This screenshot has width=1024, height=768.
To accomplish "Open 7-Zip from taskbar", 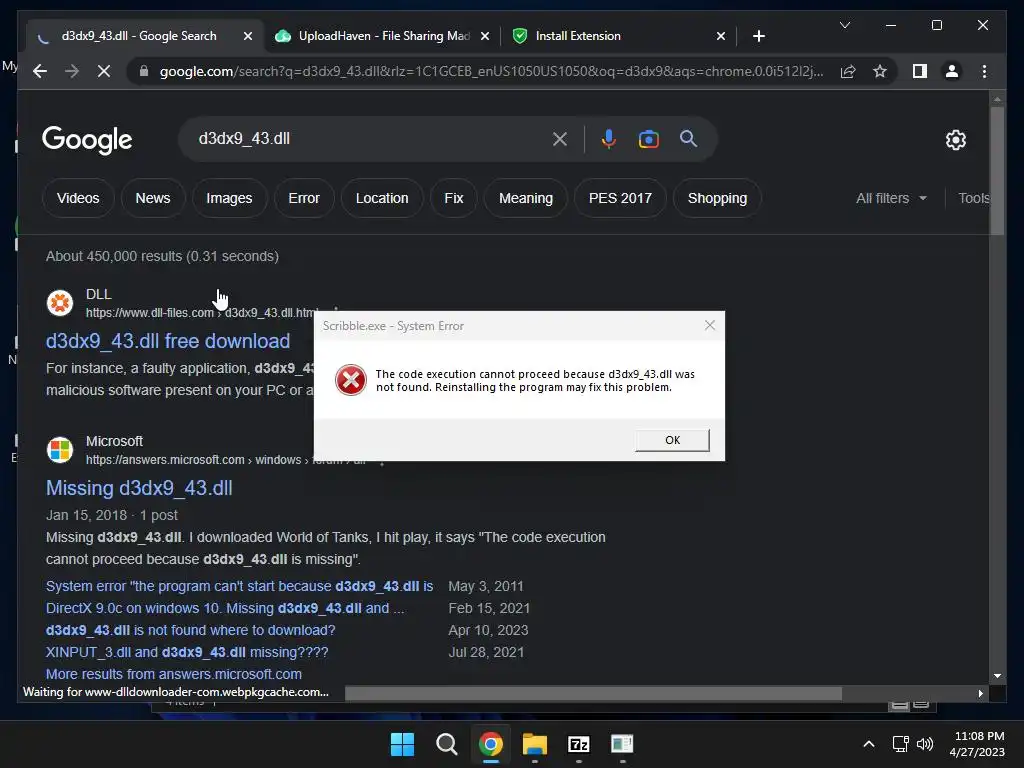I will [x=579, y=744].
